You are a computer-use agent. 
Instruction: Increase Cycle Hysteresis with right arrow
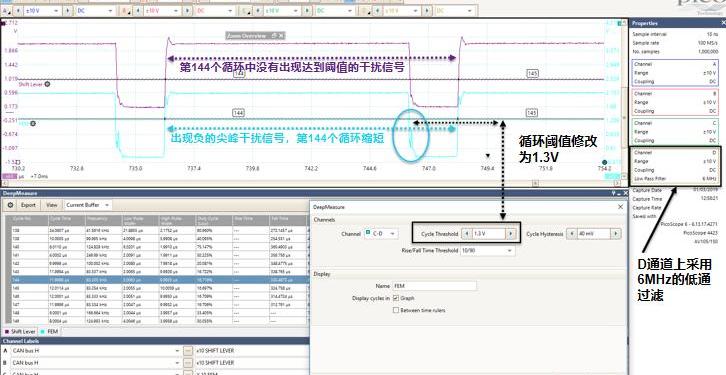tap(615, 234)
